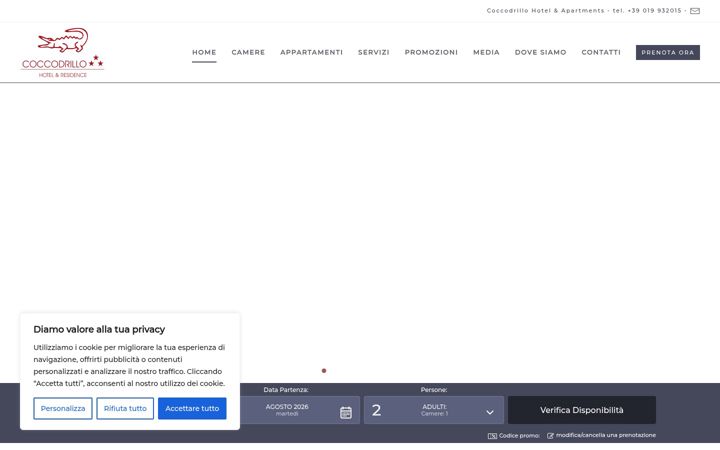The width and height of the screenshot is (720, 450).
Task: Open the HOME menu item
Action: (x=204, y=52)
